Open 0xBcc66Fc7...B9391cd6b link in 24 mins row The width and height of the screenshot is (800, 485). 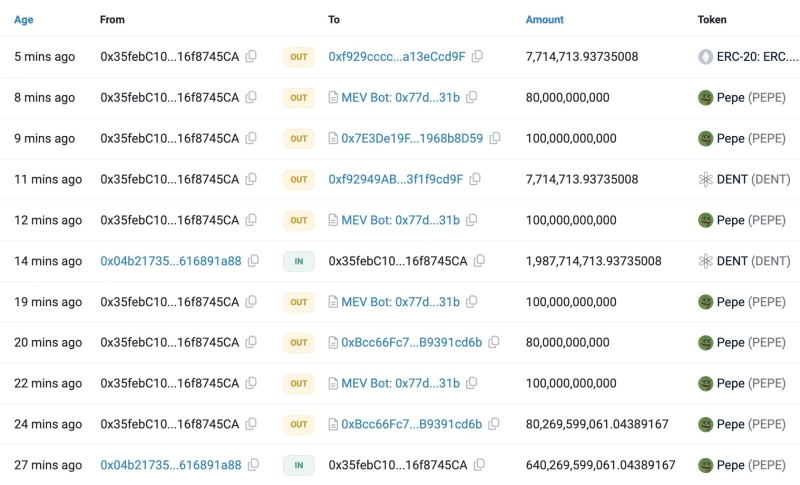(x=411, y=424)
